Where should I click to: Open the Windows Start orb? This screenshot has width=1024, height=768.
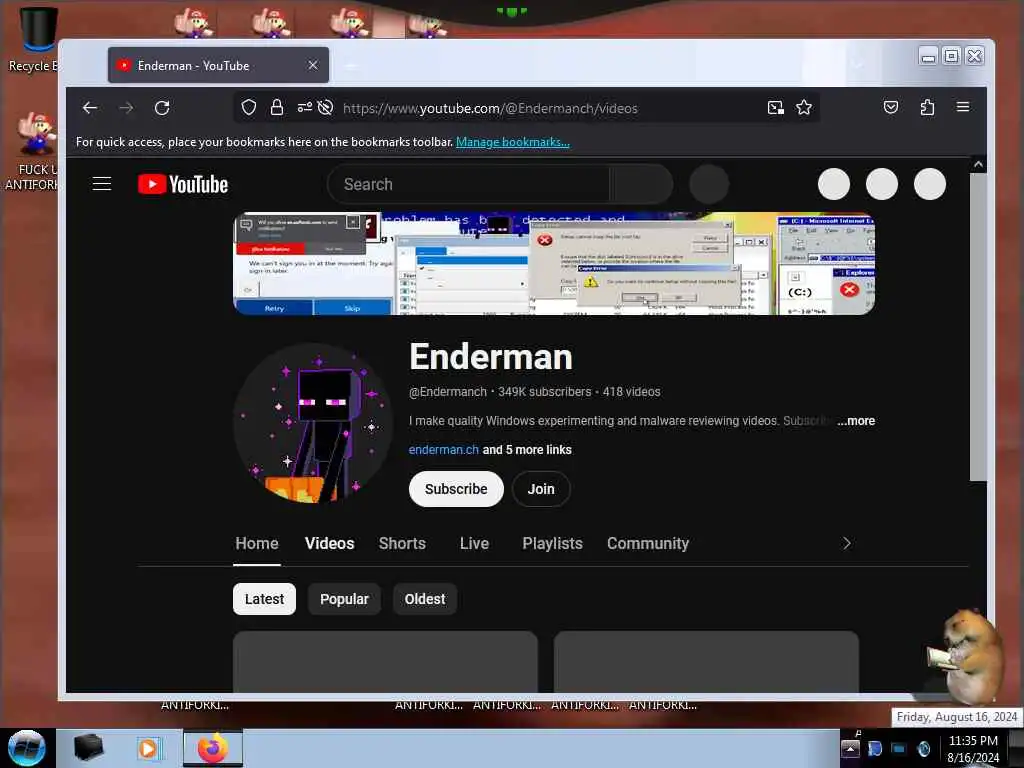(27, 748)
